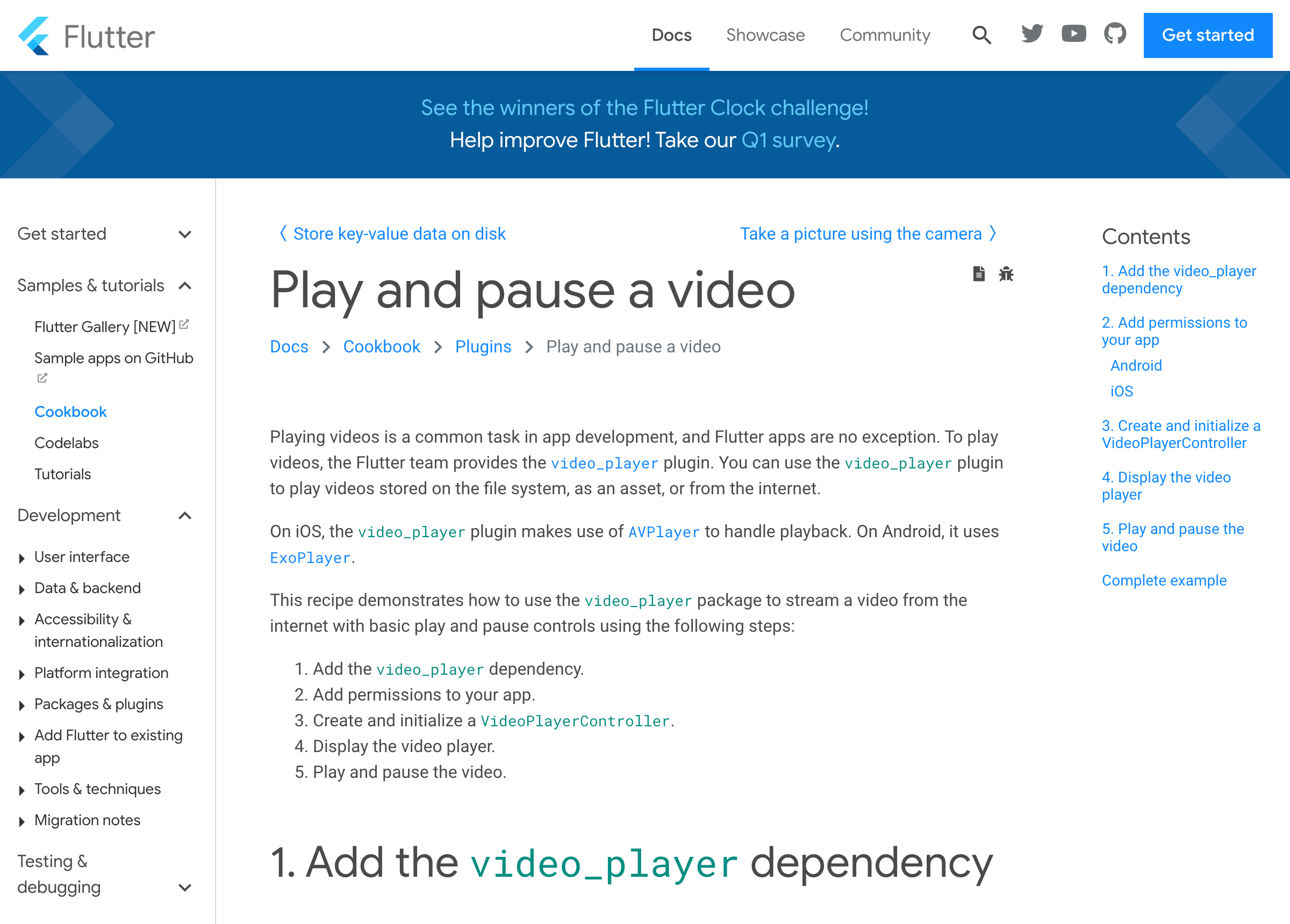Follow the Q1 survey link
1290x924 pixels.
click(x=788, y=140)
